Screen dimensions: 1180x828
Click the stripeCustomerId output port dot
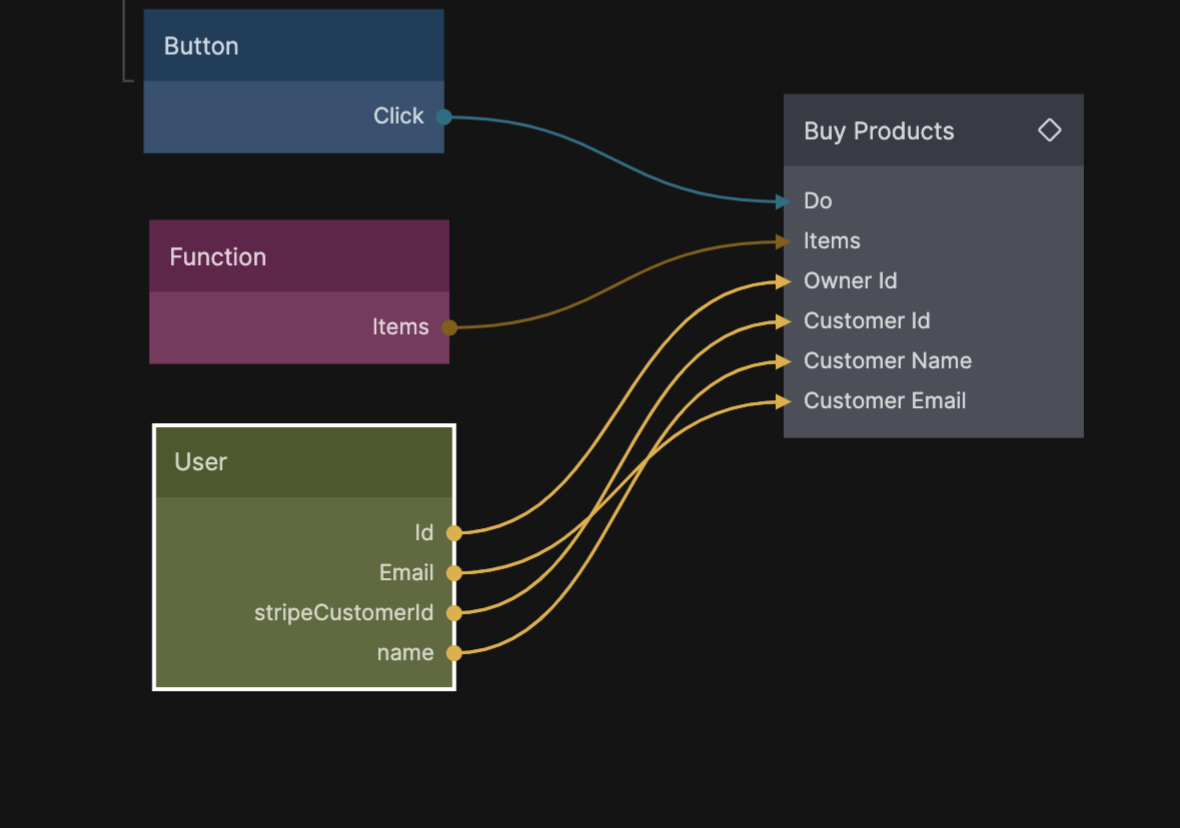pyautogui.click(x=454, y=613)
